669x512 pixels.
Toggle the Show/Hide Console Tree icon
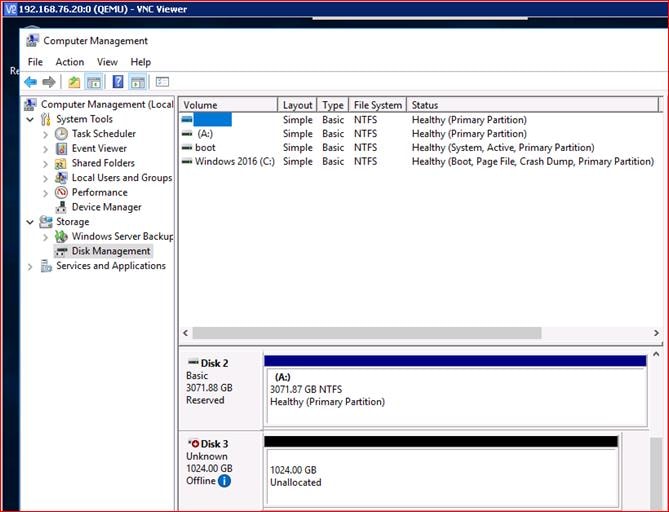pyautogui.click(x=93, y=81)
